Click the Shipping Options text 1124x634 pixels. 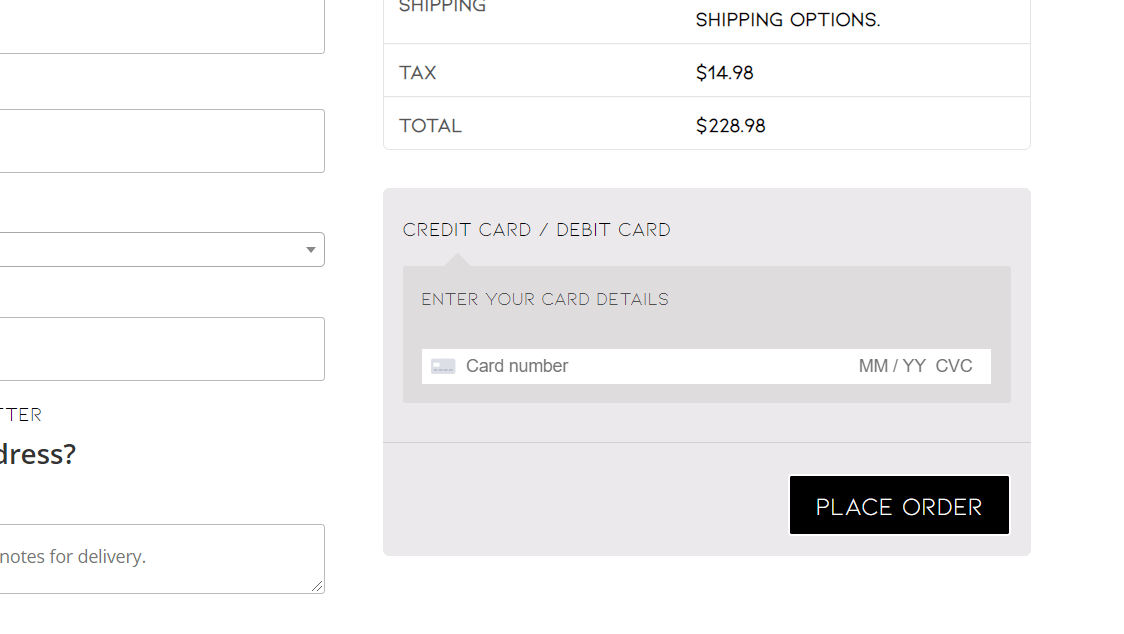click(788, 19)
